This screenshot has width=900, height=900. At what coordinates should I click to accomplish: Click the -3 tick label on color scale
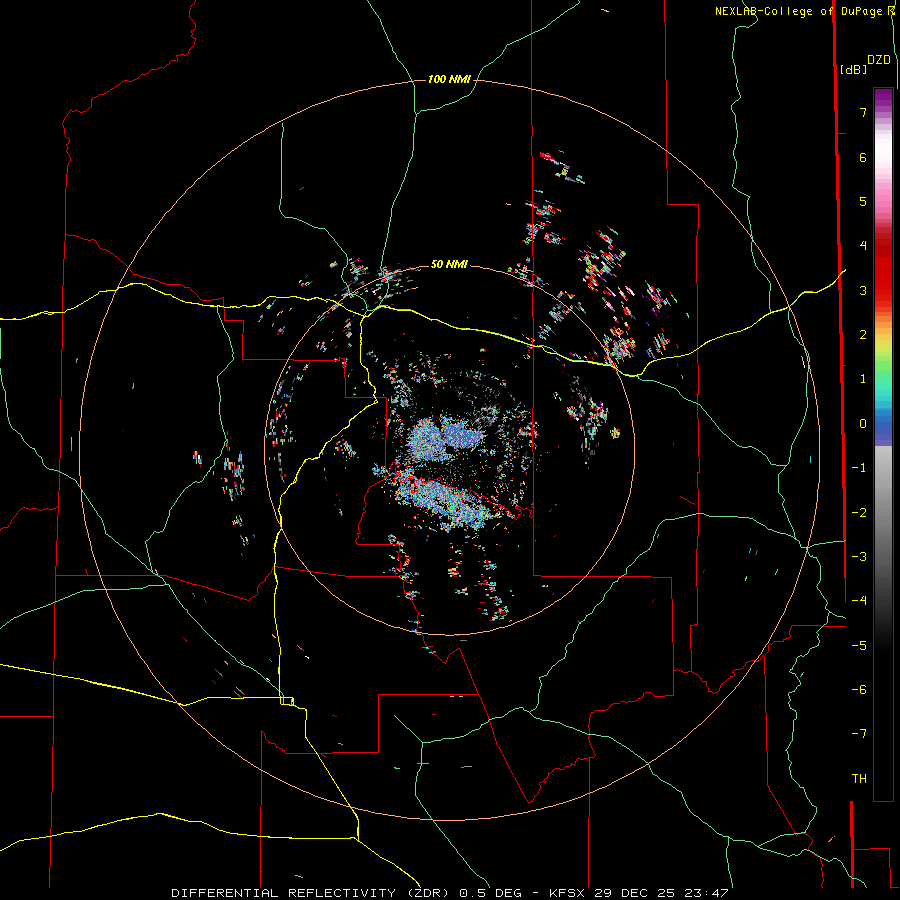click(x=859, y=557)
